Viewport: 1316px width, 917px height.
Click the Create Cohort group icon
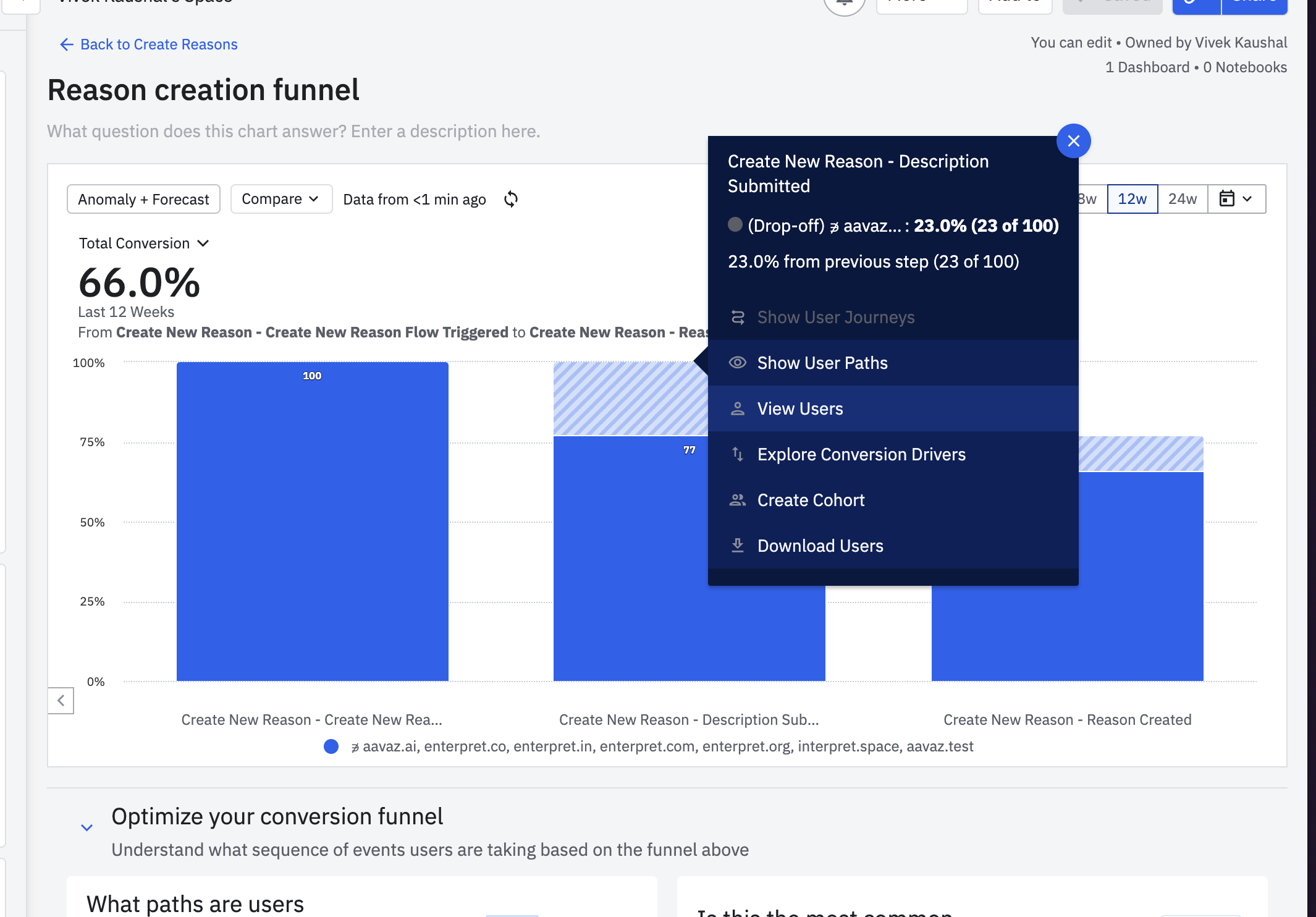tap(738, 500)
